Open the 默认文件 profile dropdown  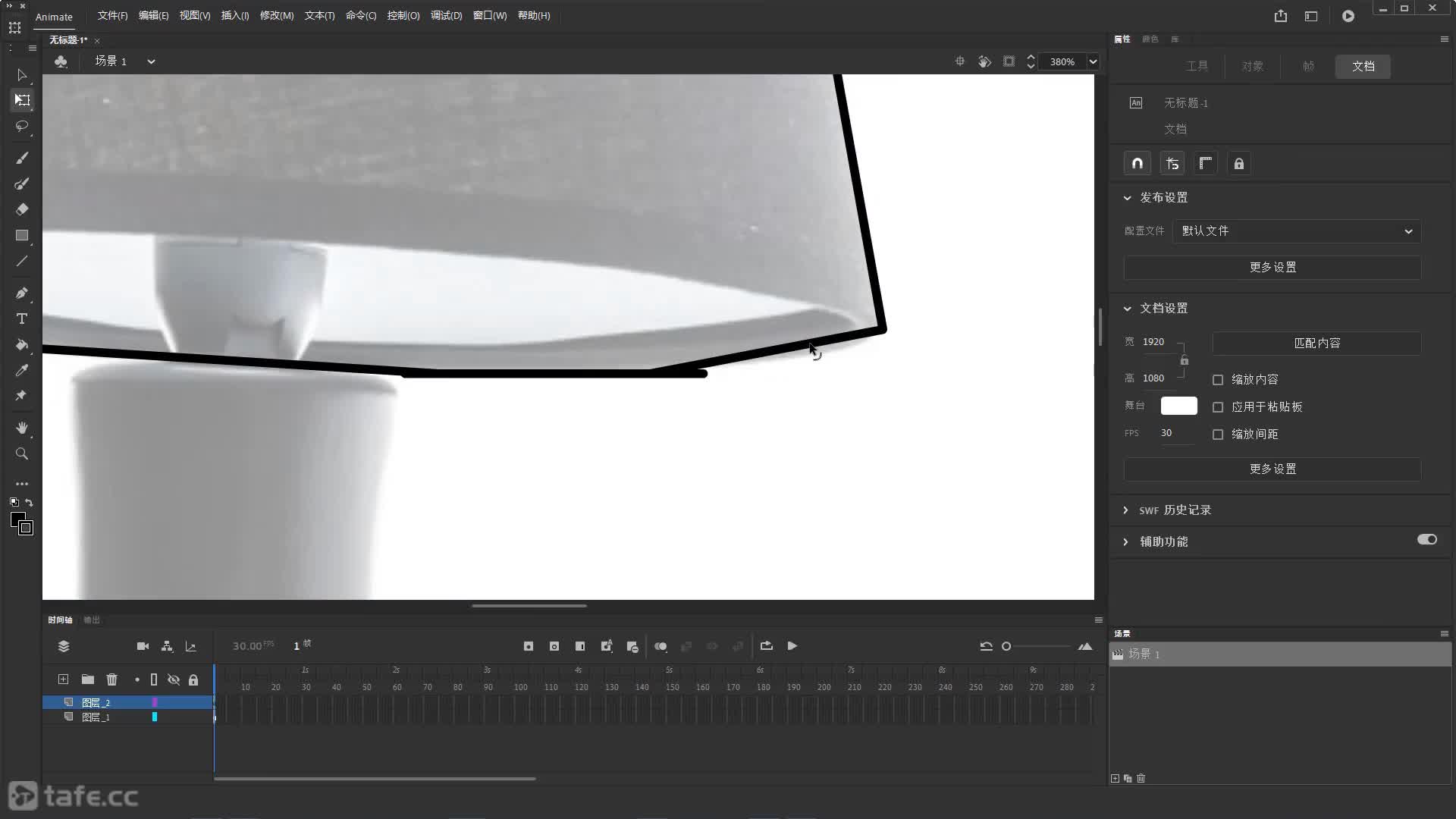tap(1297, 231)
